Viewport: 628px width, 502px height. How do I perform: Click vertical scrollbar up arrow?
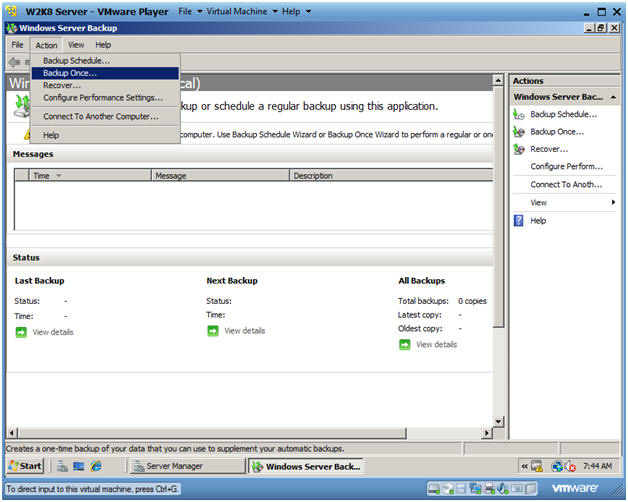tap(498, 81)
